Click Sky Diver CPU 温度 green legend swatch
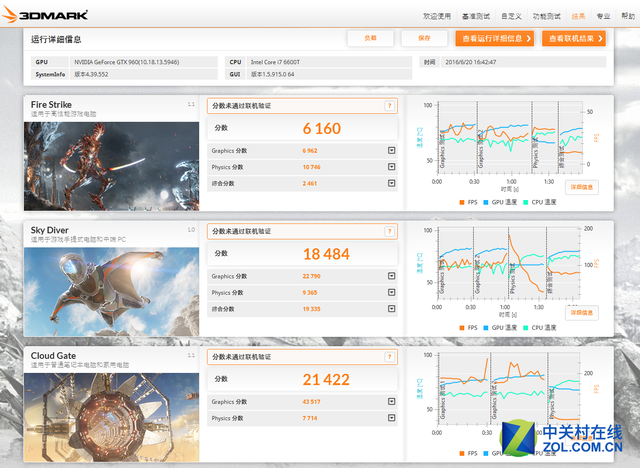This screenshot has height=468, width=640. [x=526, y=328]
